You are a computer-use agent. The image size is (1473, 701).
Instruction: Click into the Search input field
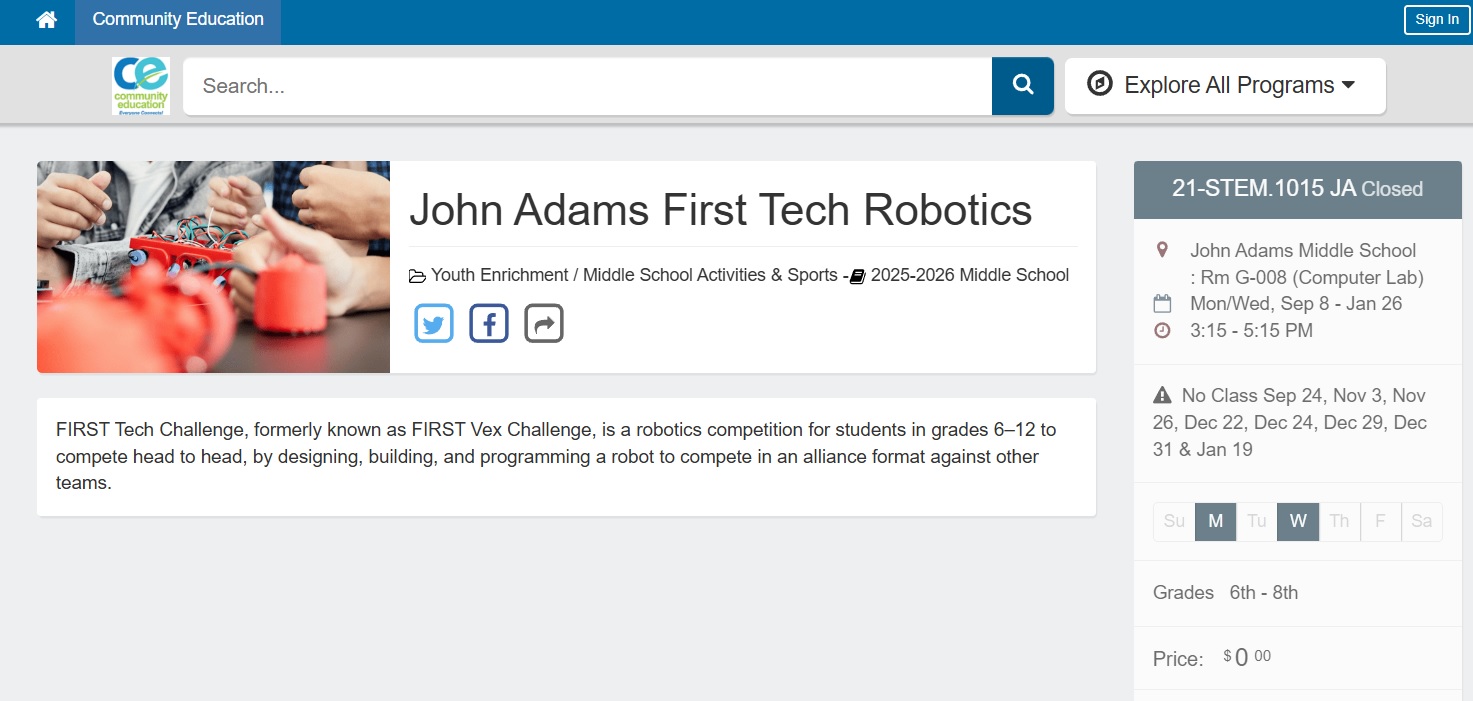(x=587, y=86)
